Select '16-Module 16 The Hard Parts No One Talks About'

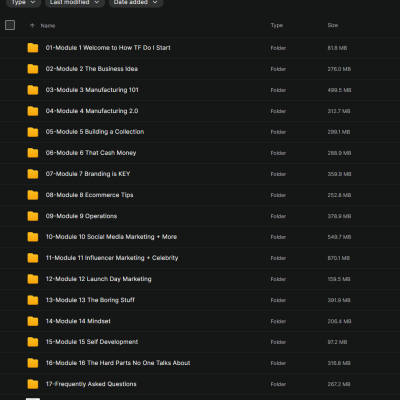pos(118,363)
